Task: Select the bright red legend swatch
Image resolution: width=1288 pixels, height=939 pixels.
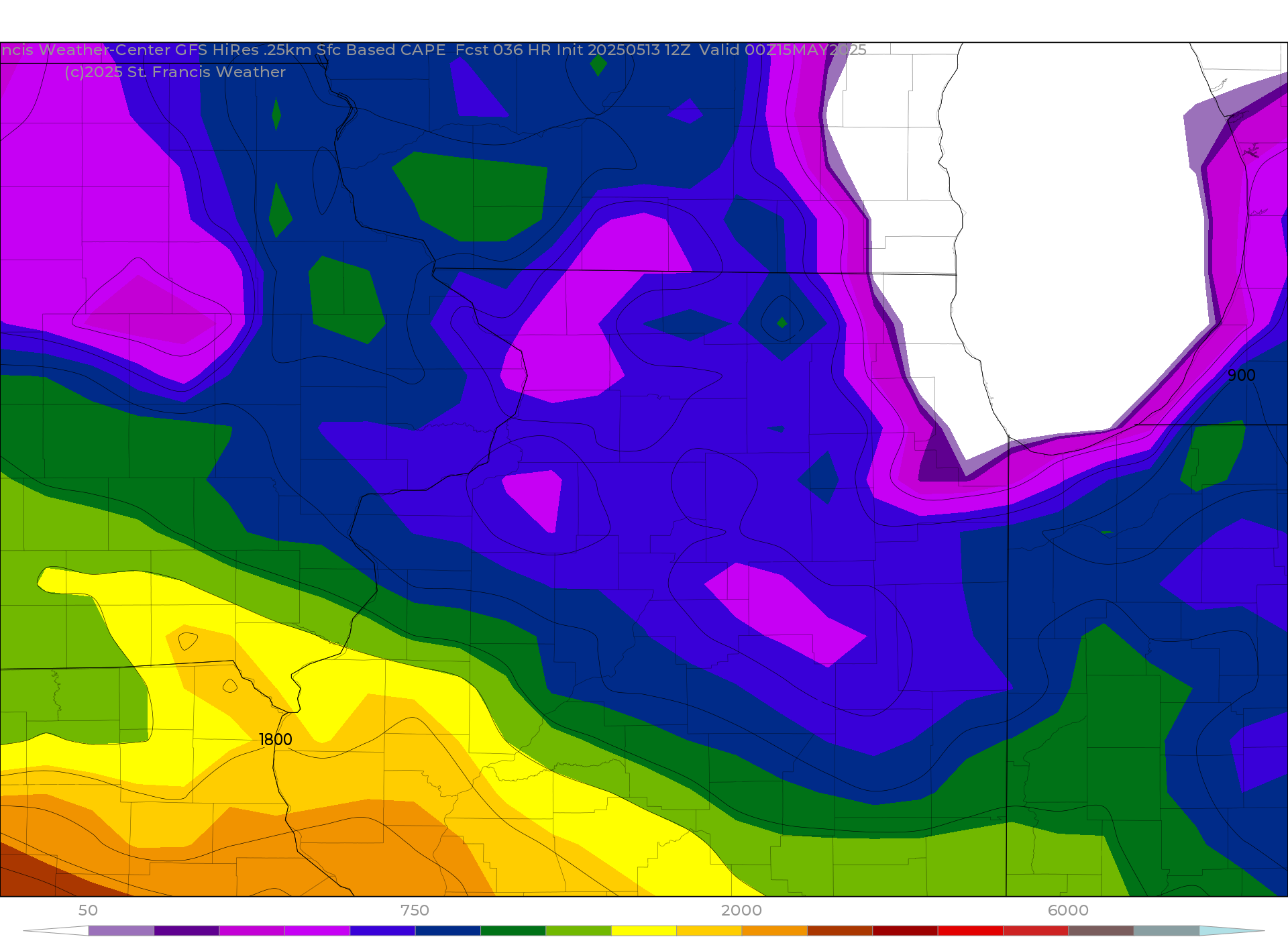Action: pos(971,931)
